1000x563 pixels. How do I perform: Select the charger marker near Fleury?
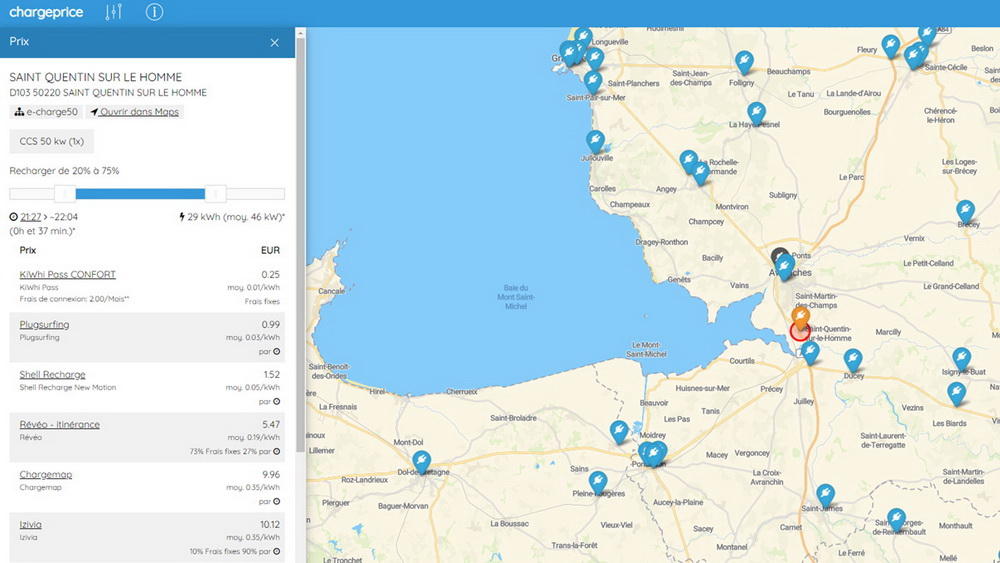pos(890,46)
